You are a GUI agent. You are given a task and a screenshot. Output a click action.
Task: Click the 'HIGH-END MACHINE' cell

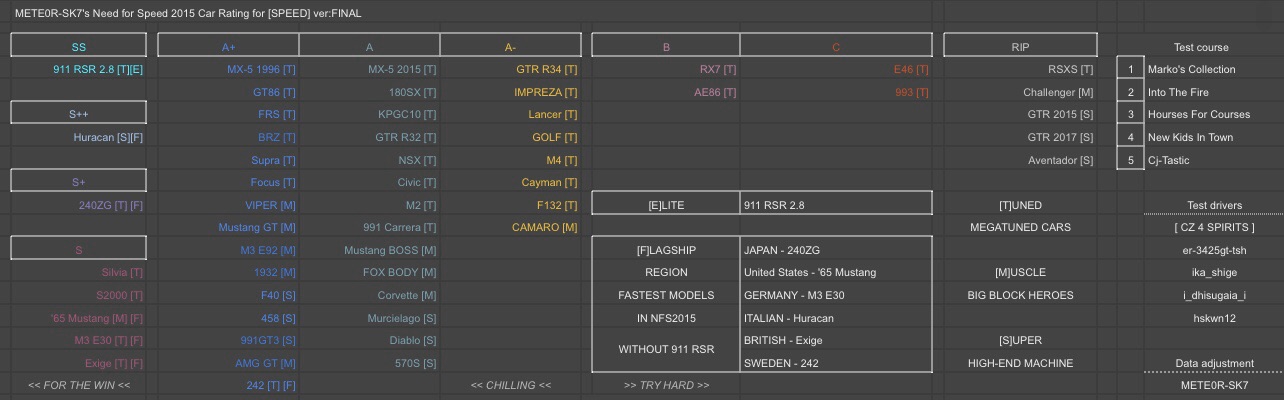[1020, 363]
